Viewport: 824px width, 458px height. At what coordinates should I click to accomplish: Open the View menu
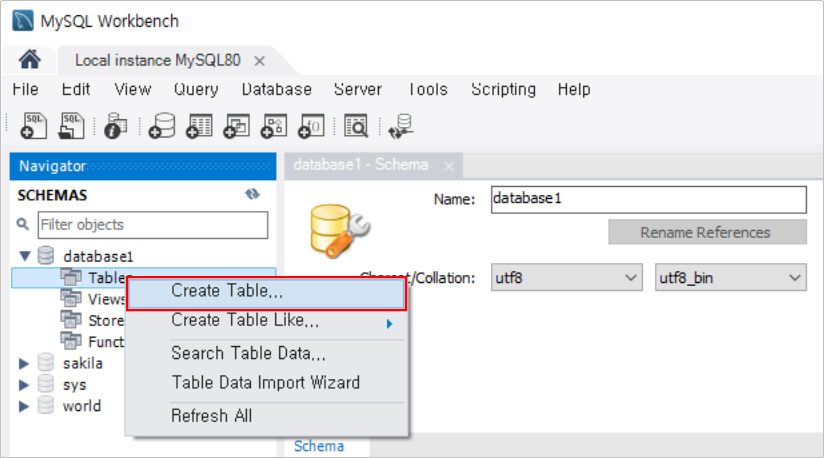pyautogui.click(x=132, y=89)
